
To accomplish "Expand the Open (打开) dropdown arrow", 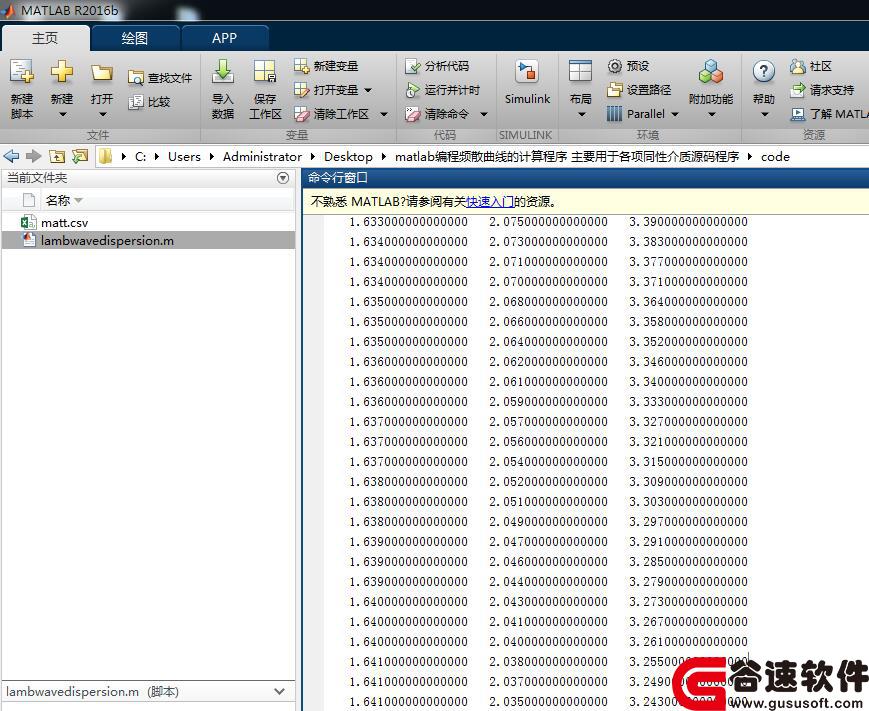I will tap(103, 115).
